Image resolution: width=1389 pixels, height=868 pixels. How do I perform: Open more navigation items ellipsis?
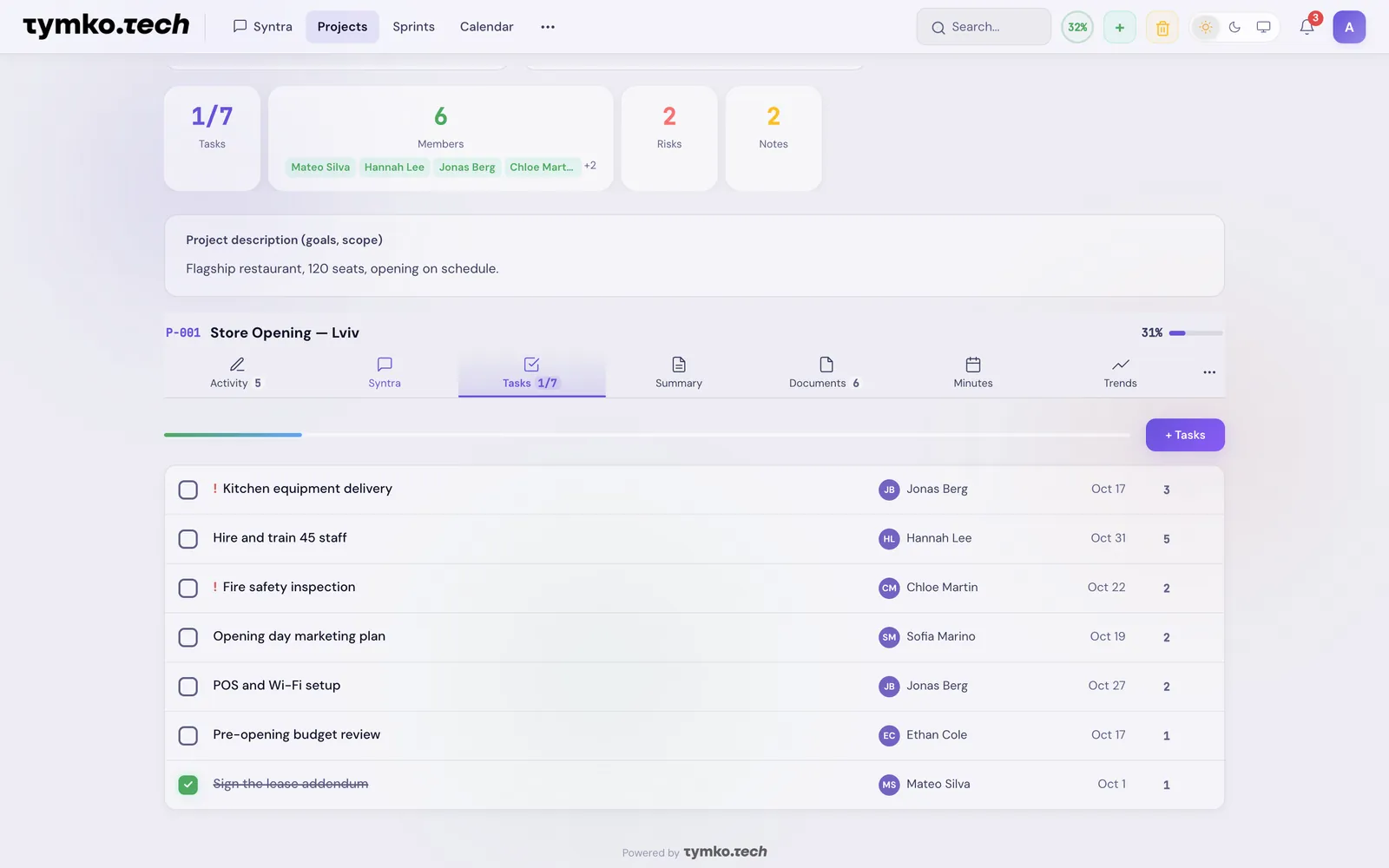pos(548,27)
